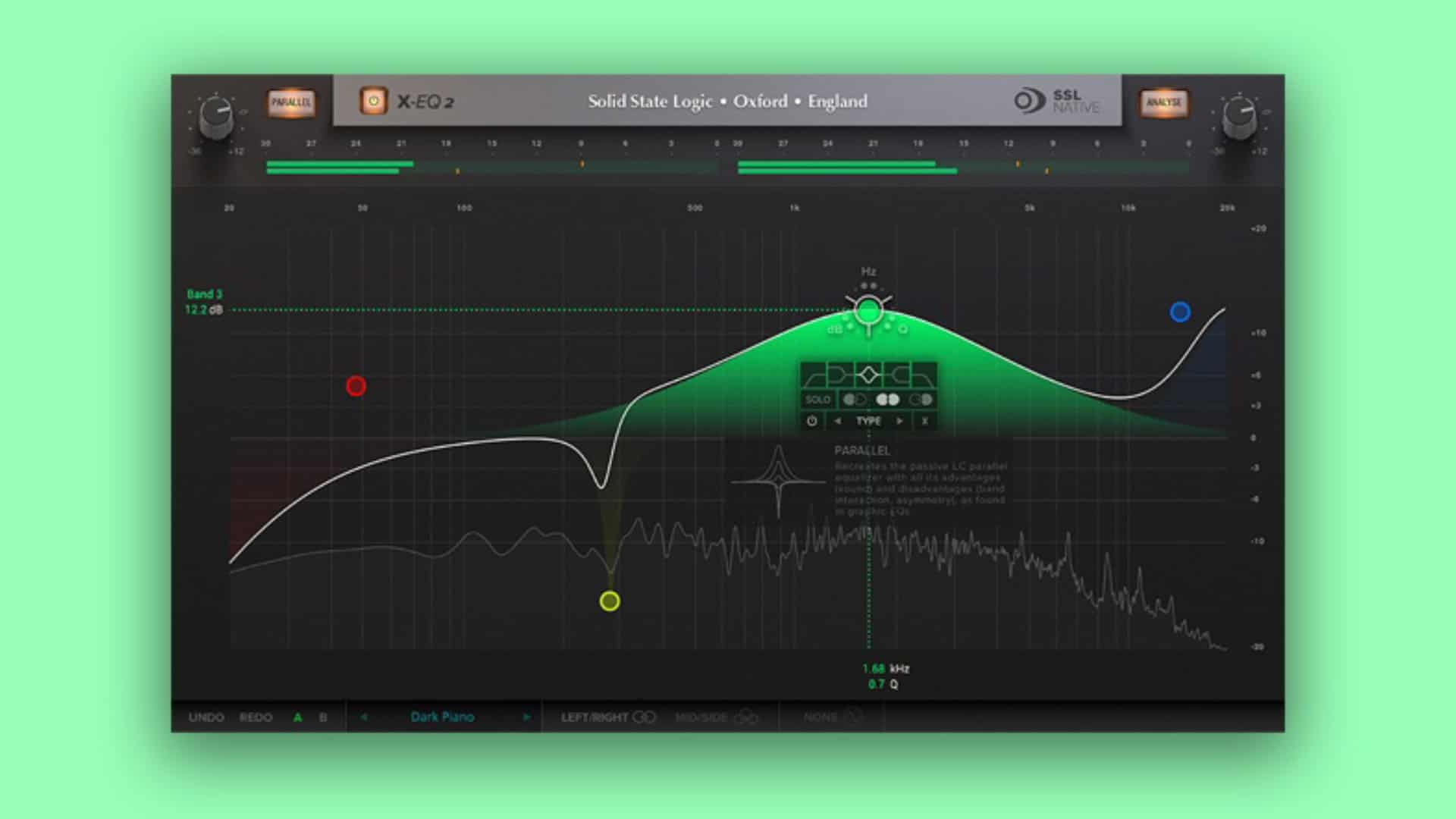Choose the high shelf filter shape
This screenshot has height=819, width=1456.
click(x=898, y=375)
